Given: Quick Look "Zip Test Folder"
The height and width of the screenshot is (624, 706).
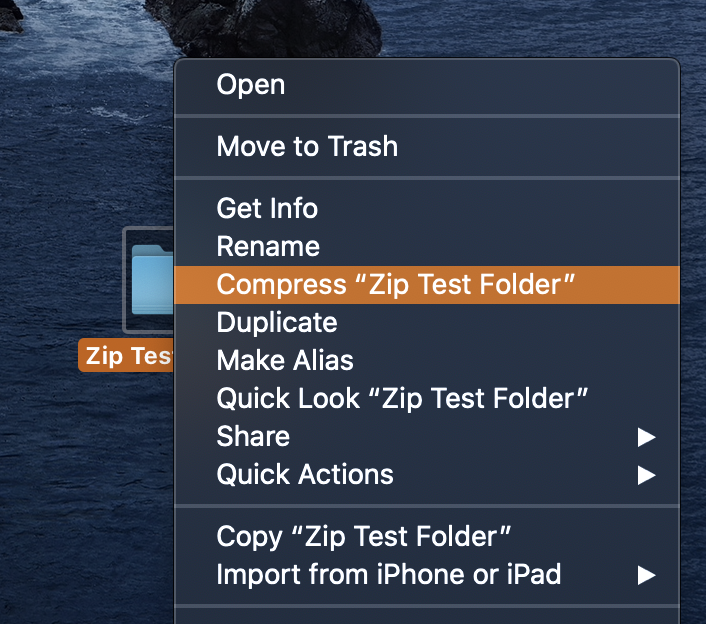Looking at the screenshot, I should click(x=402, y=398).
